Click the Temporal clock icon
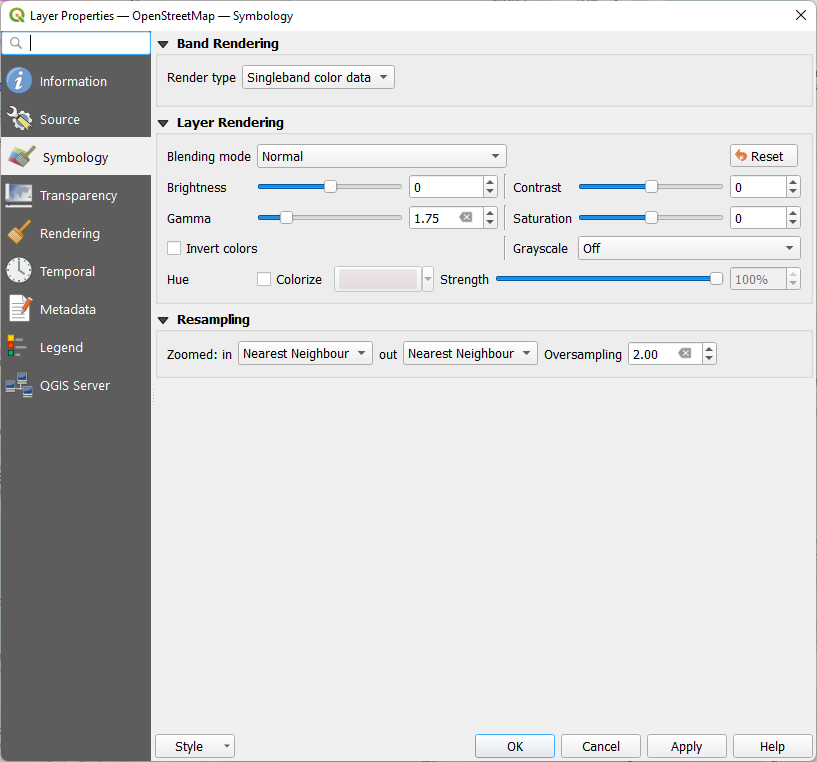 [19, 271]
